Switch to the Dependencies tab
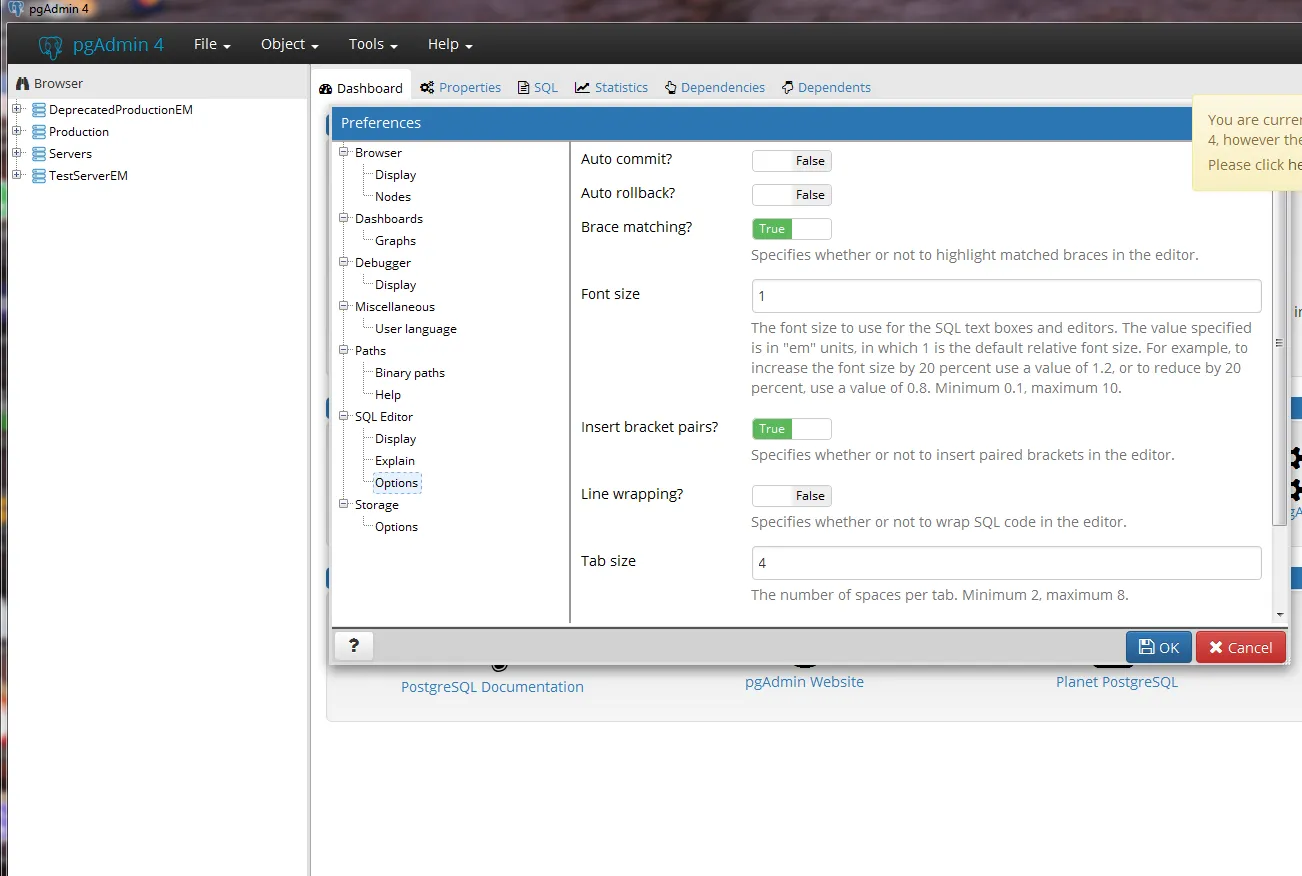 (x=715, y=88)
